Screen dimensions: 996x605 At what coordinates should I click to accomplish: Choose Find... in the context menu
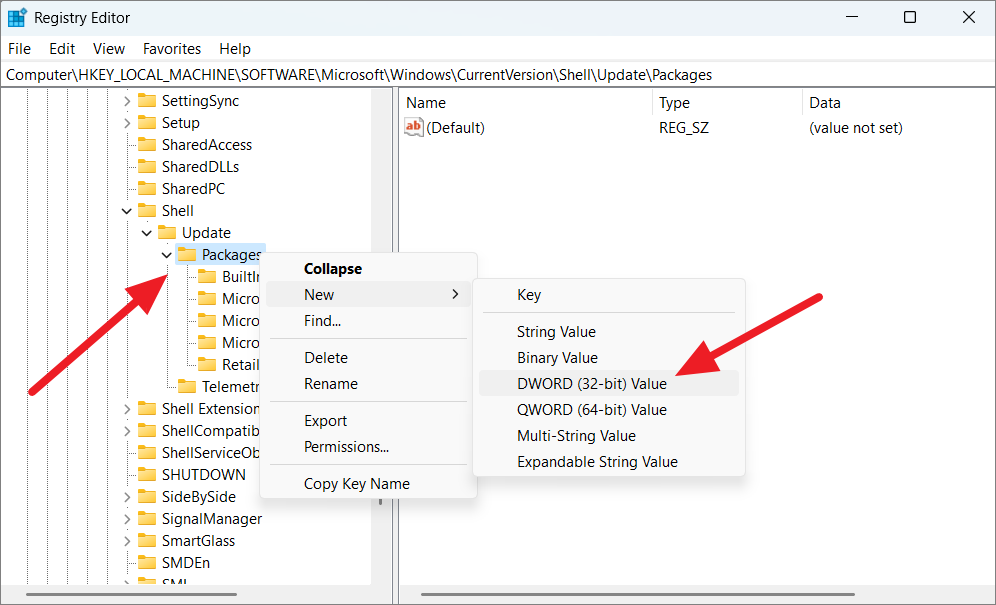[x=368, y=321]
